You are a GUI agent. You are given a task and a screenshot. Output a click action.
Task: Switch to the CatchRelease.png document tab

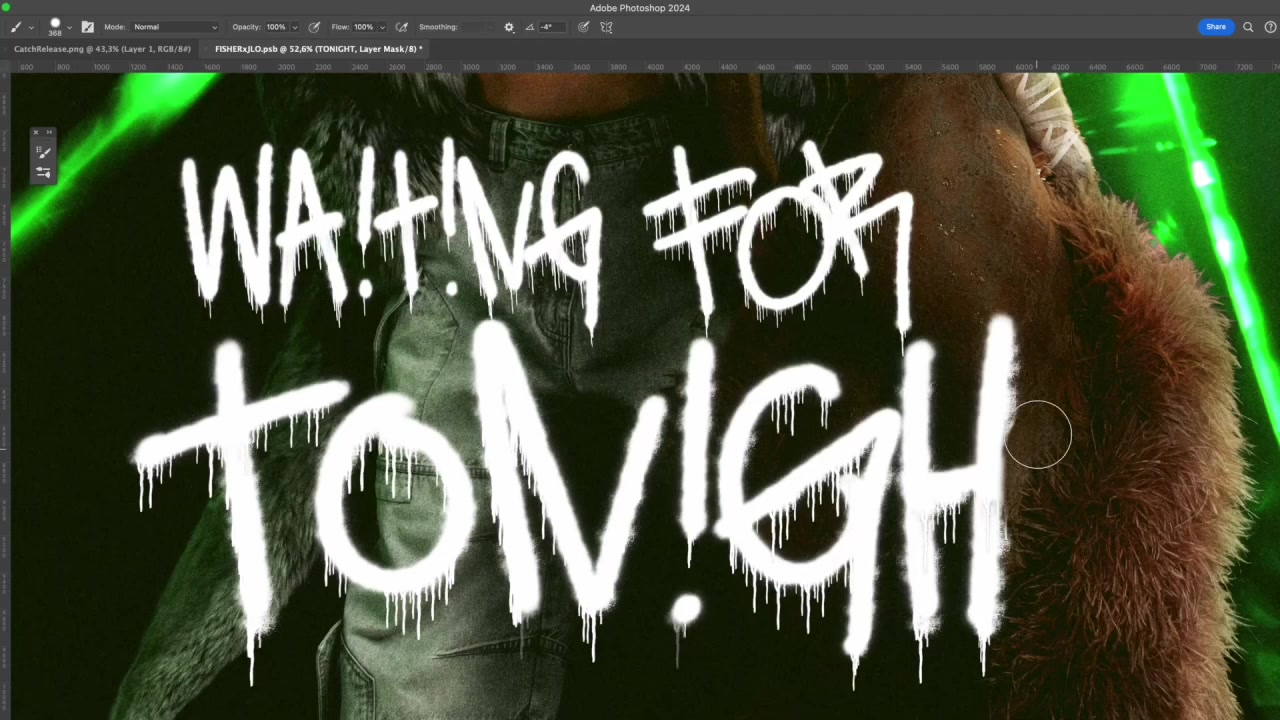(x=102, y=49)
